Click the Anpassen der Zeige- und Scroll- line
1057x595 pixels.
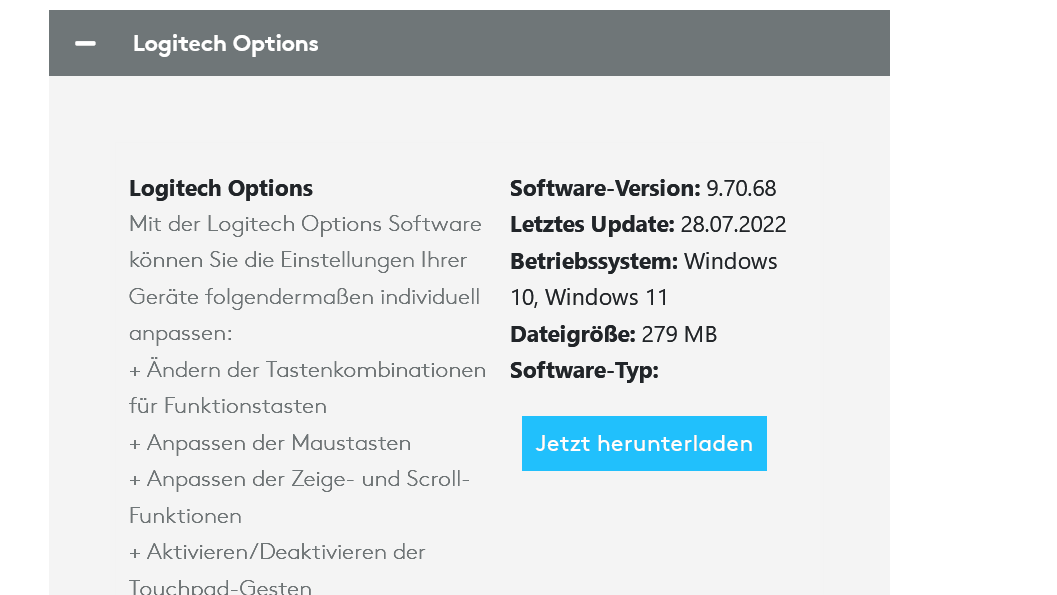tap(299, 479)
